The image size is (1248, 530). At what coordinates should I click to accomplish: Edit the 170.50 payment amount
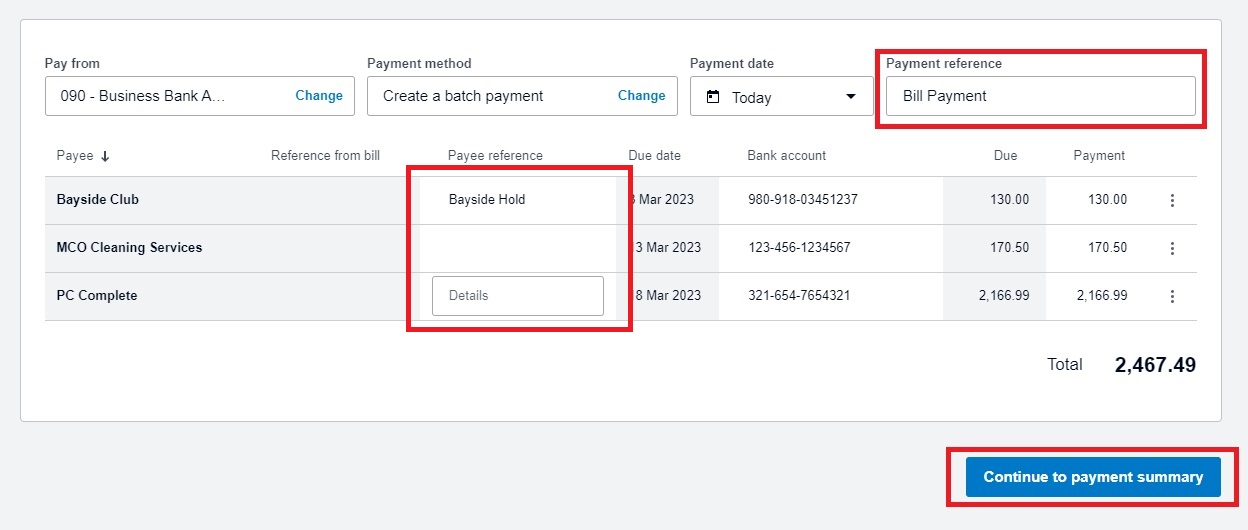click(x=1107, y=248)
